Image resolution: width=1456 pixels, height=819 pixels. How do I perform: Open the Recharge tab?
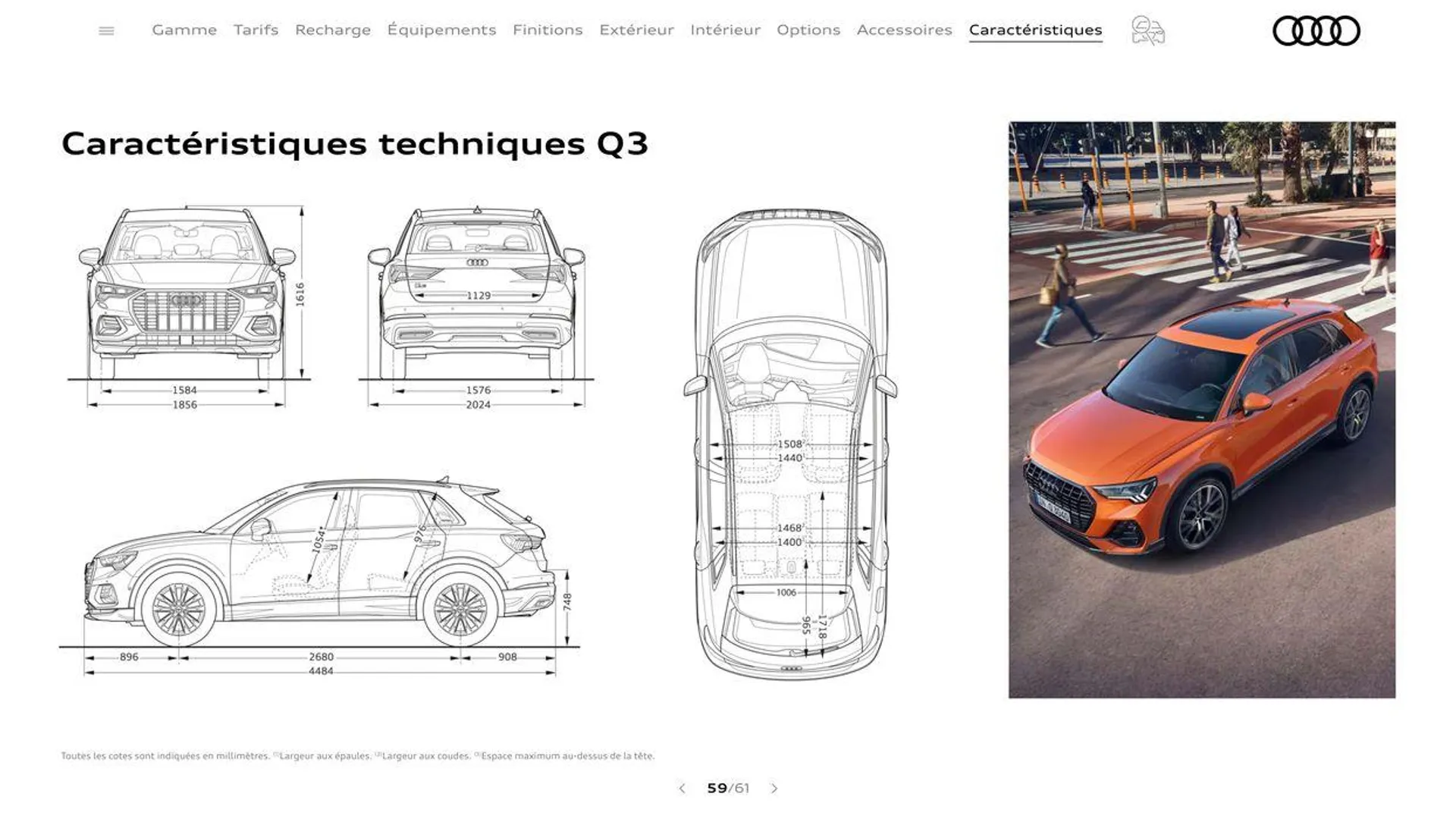333,30
